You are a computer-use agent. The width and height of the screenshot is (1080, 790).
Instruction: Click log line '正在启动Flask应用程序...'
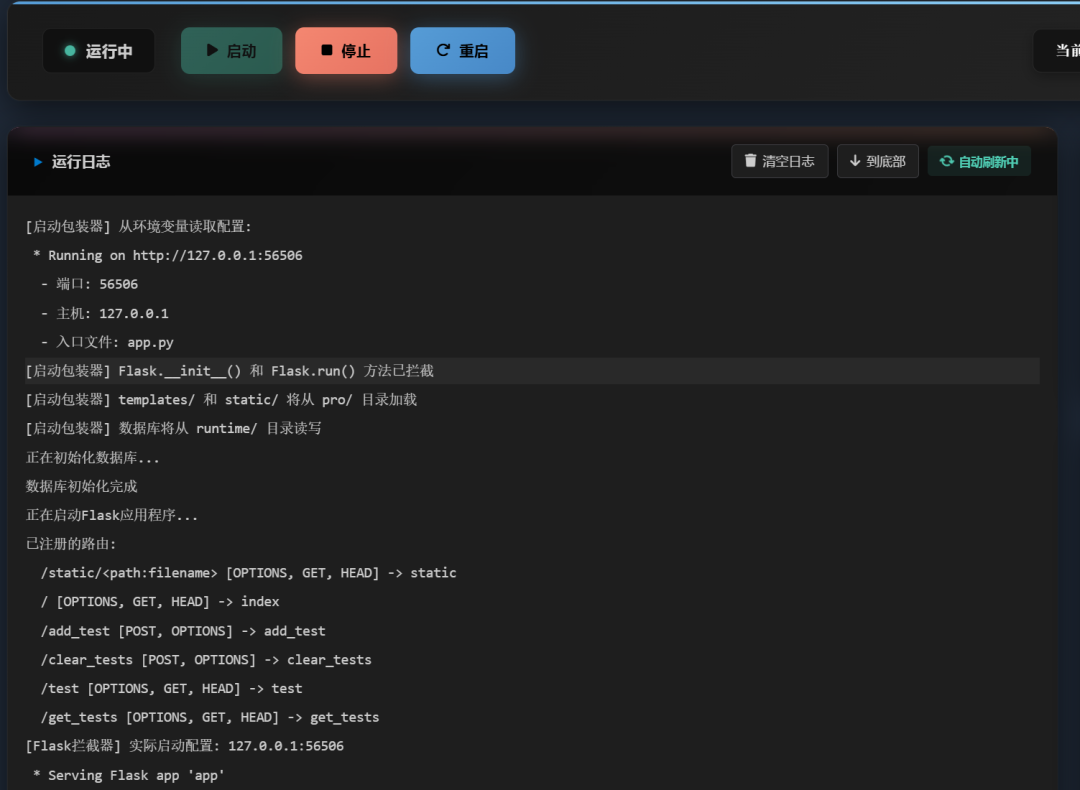(x=112, y=515)
